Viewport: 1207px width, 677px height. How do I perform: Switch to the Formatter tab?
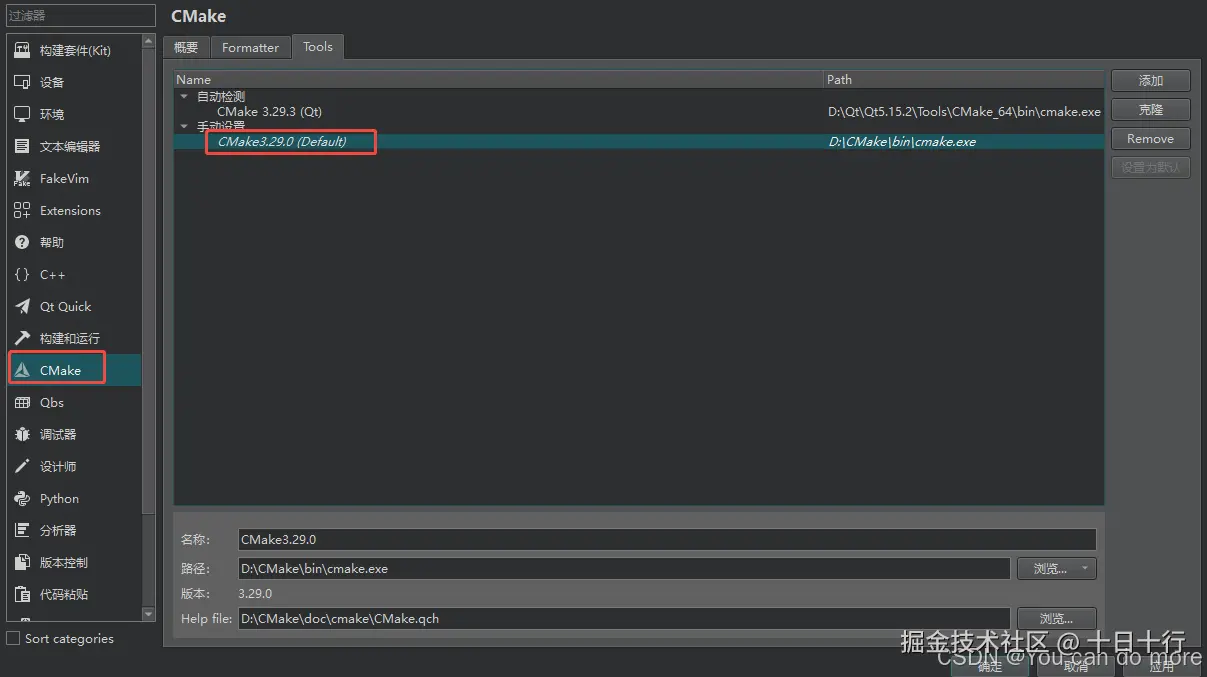250,47
